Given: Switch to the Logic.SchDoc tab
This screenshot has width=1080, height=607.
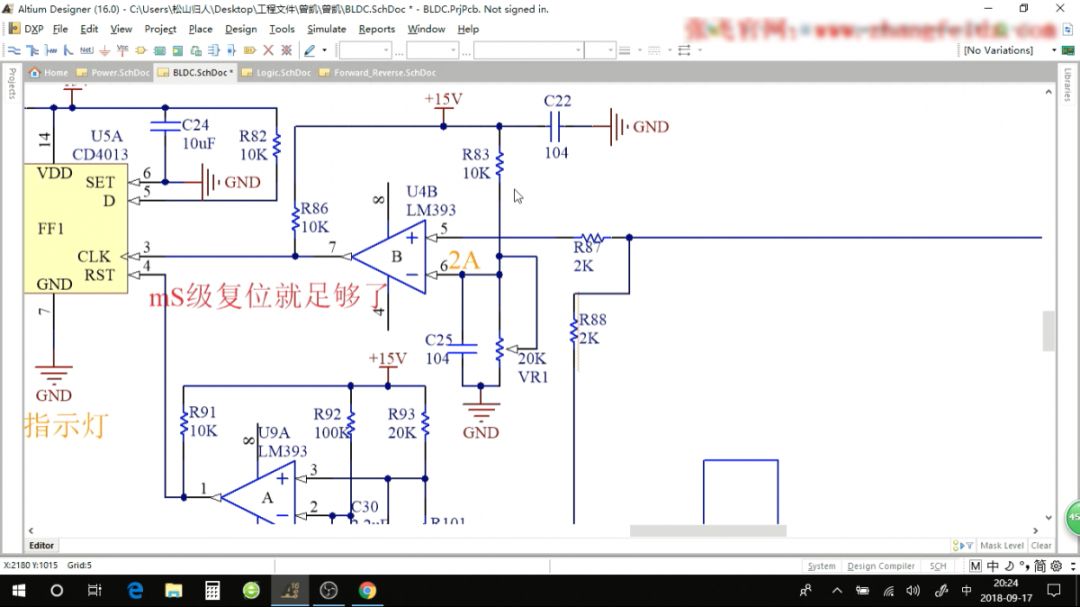Looking at the screenshot, I should (277, 72).
